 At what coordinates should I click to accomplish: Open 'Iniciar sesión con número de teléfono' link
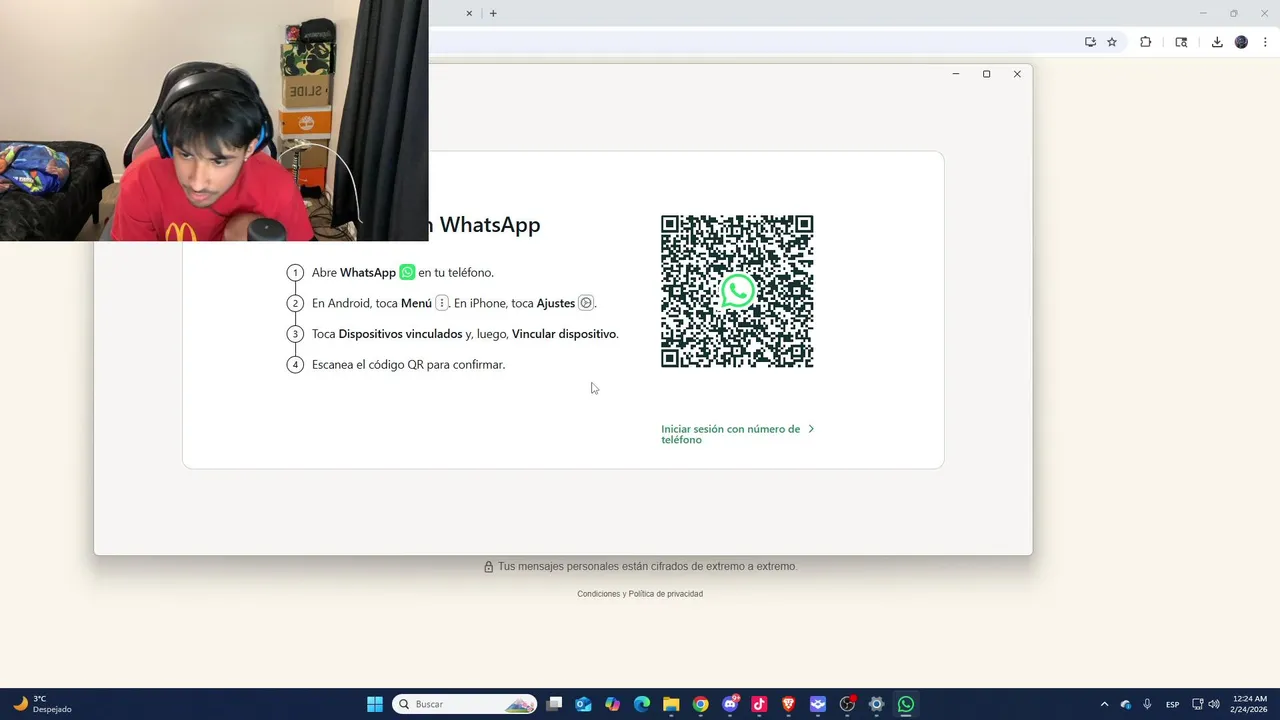point(730,434)
